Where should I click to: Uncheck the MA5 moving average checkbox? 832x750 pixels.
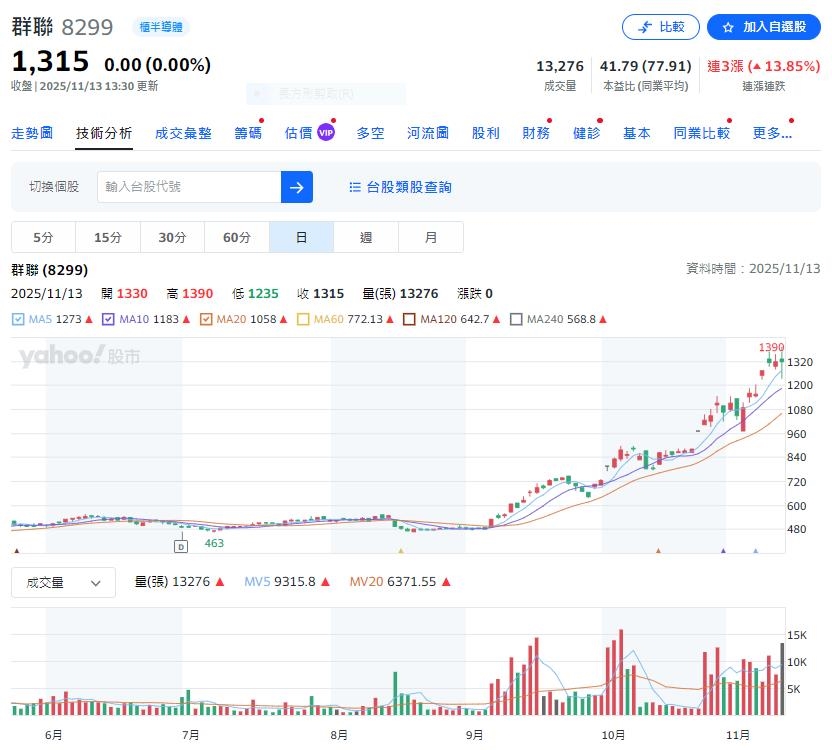point(17,318)
